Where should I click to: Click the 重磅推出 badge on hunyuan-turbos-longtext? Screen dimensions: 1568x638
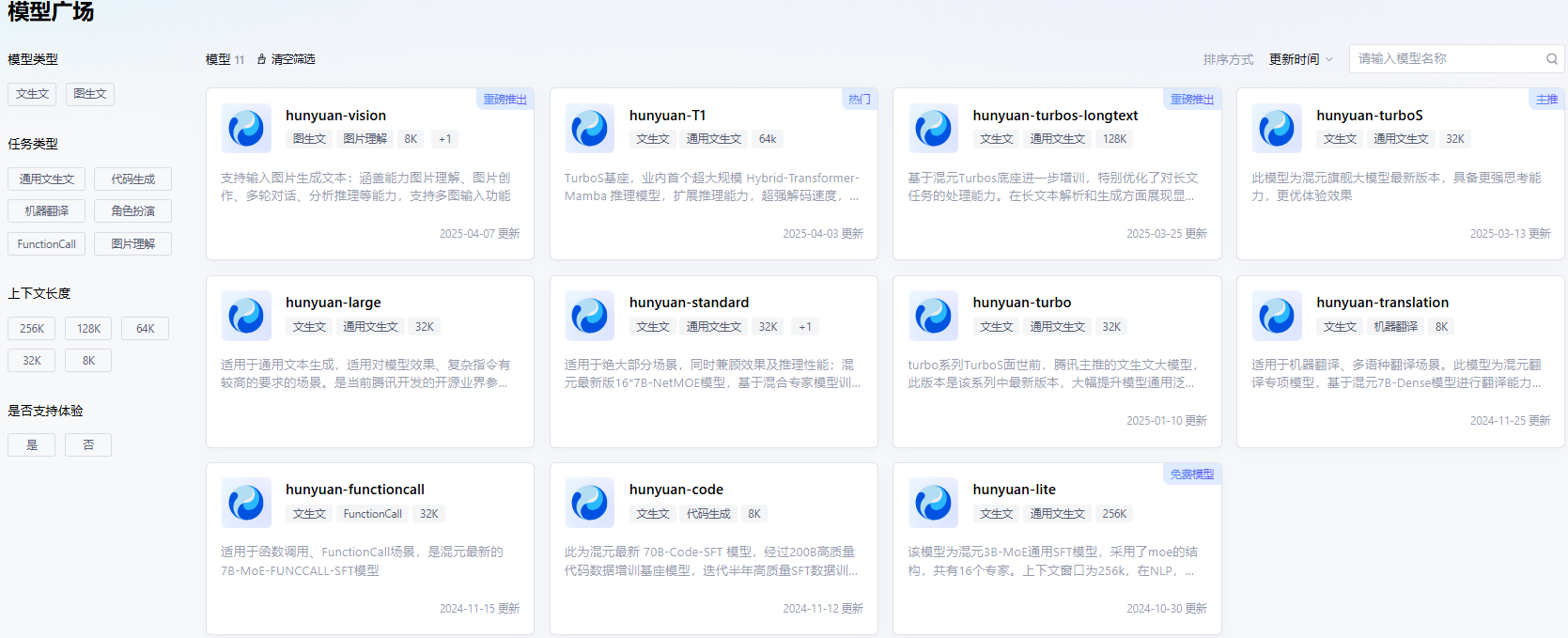(1192, 100)
